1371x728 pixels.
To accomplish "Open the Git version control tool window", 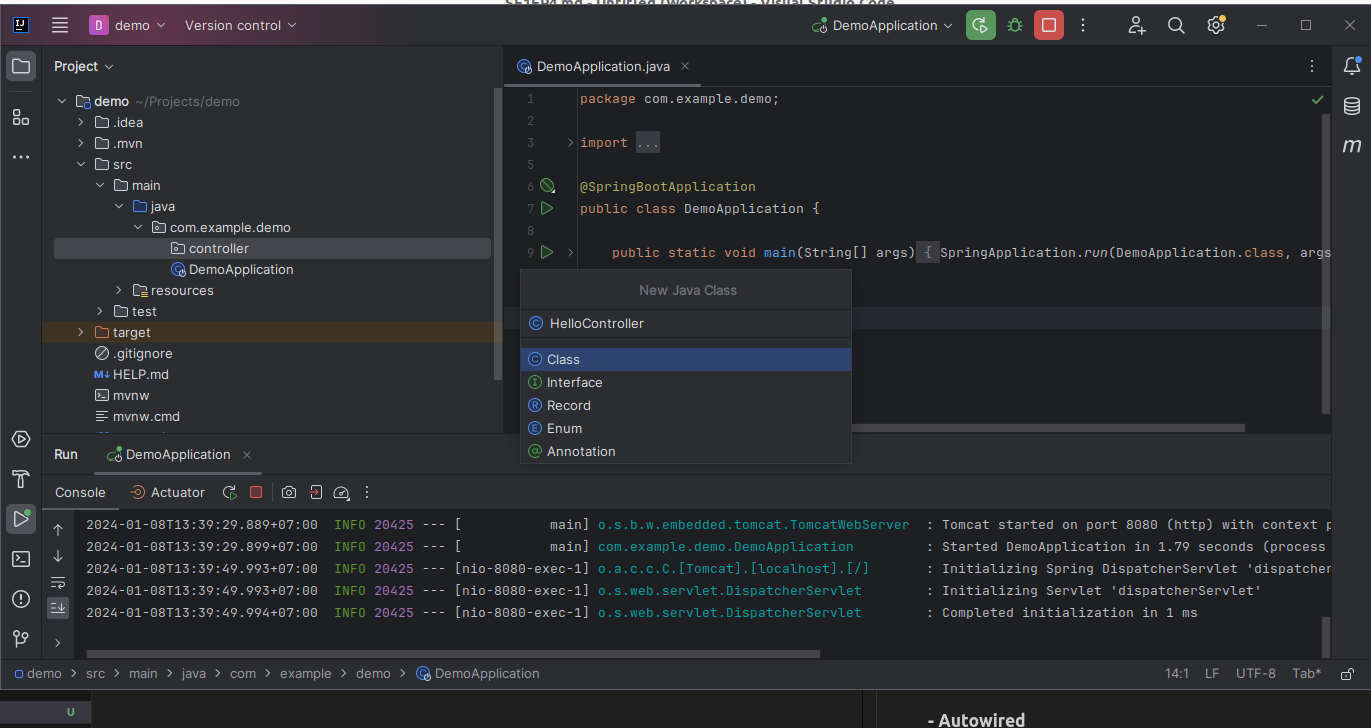I will (20, 638).
